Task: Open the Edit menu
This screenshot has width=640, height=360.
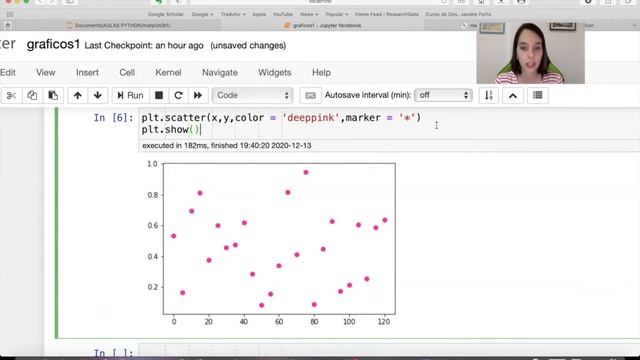Action: 8,73
